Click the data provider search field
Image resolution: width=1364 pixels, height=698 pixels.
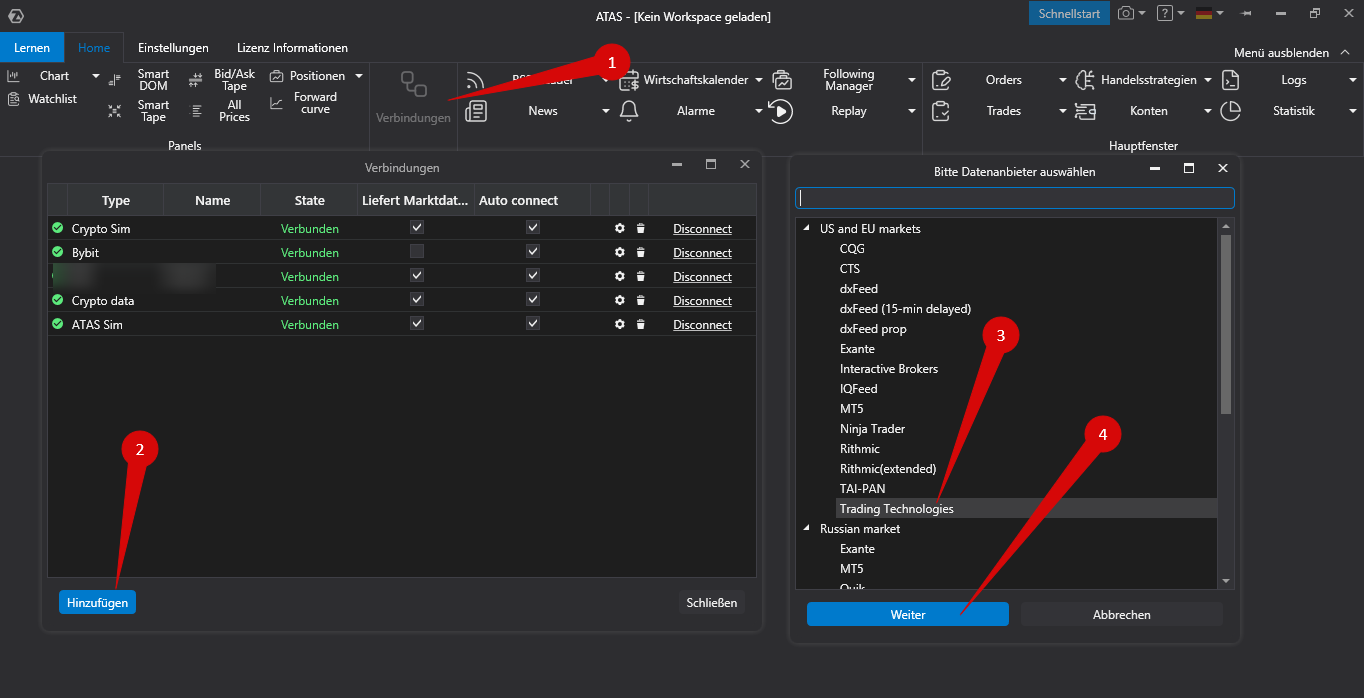coord(1015,198)
